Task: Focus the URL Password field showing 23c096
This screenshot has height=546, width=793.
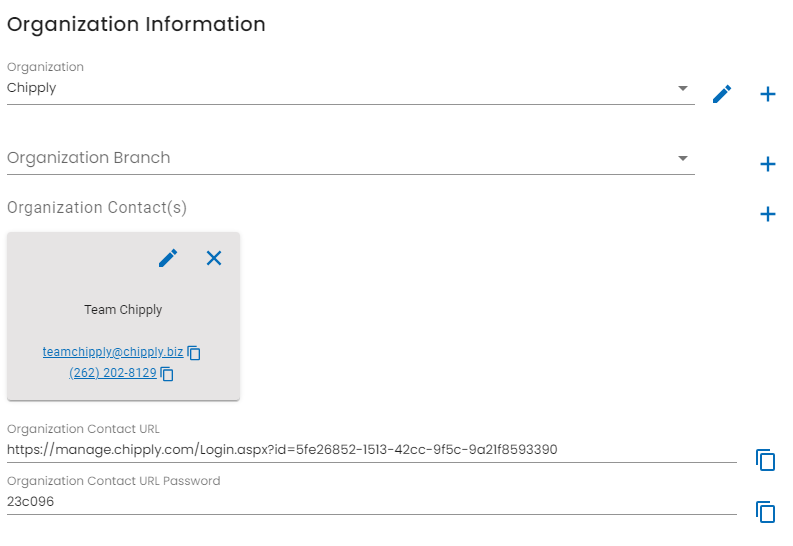Action: [372, 502]
